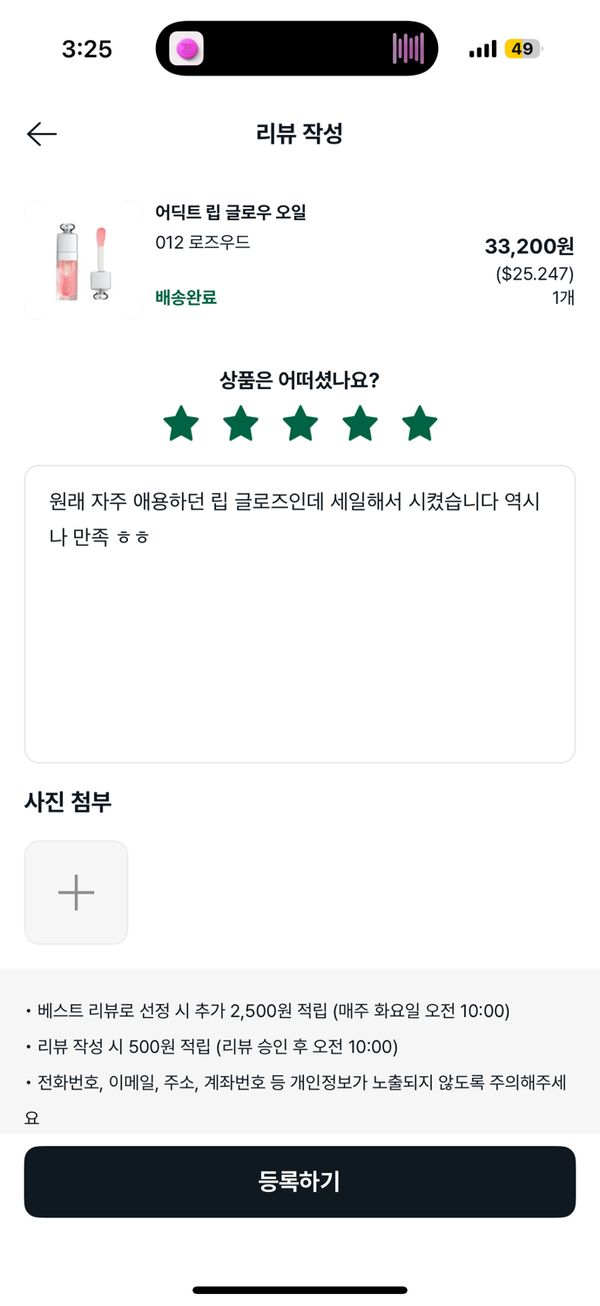Image resolution: width=600 pixels, height=1306 pixels.
Task: Rate the product three stars
Action: (300, 424)
